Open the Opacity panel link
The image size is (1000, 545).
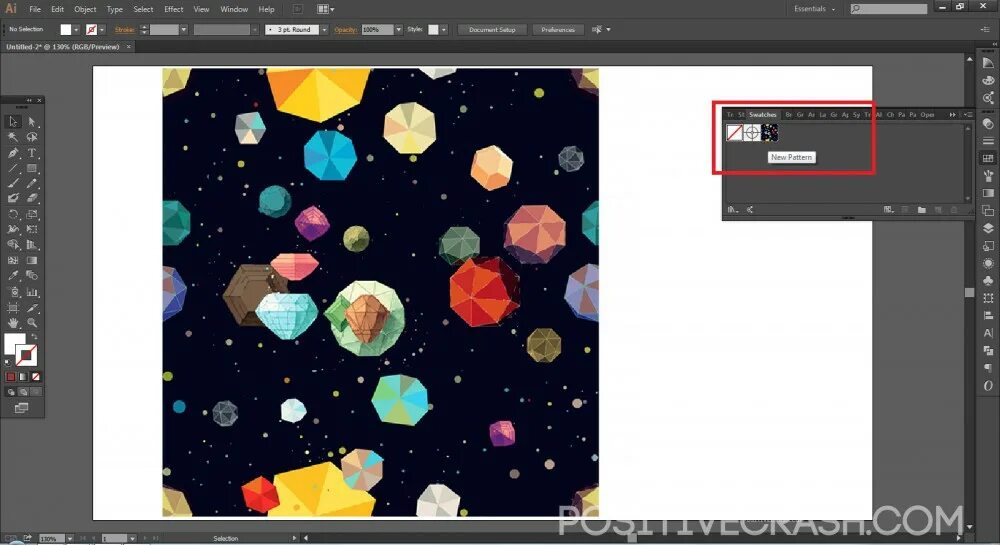[x=345, y=29]
